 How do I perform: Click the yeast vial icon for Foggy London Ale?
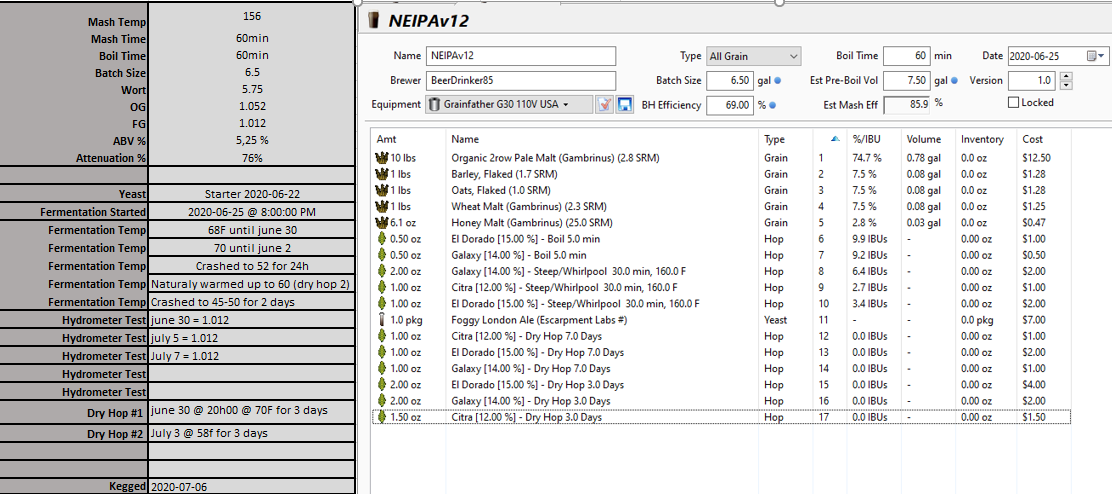(382, 320)
